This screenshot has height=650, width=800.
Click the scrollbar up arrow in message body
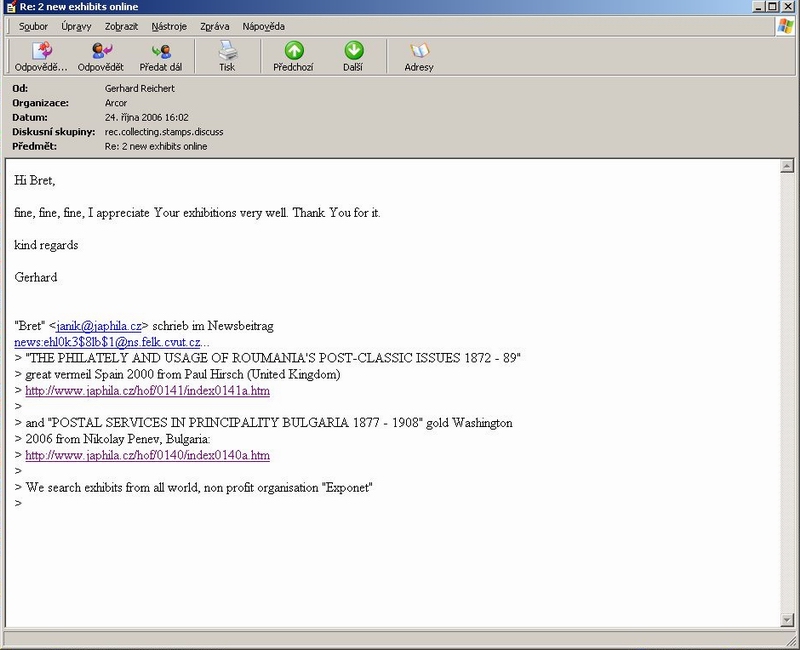(787, 166)
